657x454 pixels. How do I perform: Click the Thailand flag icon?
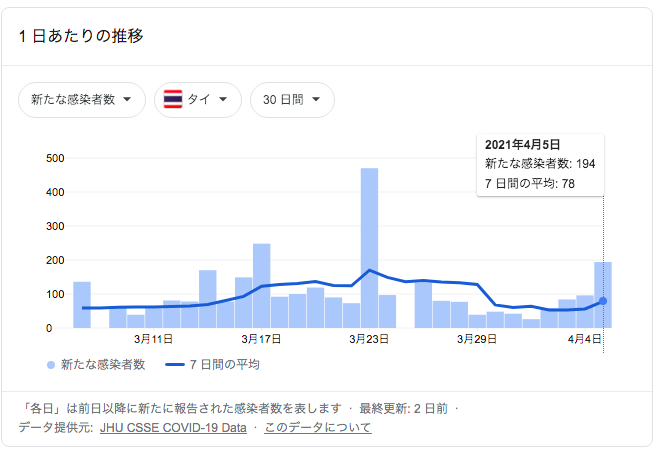pos(173,100)
